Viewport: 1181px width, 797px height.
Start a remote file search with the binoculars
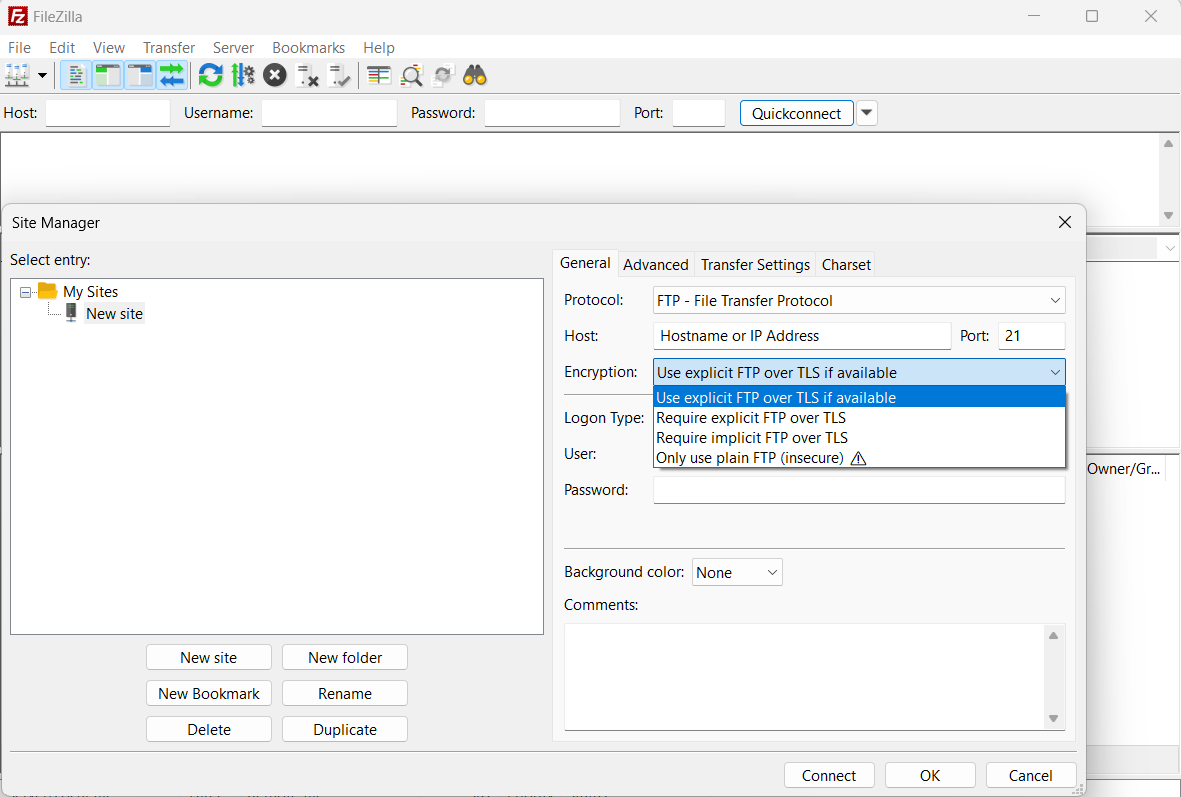(474, 75)
